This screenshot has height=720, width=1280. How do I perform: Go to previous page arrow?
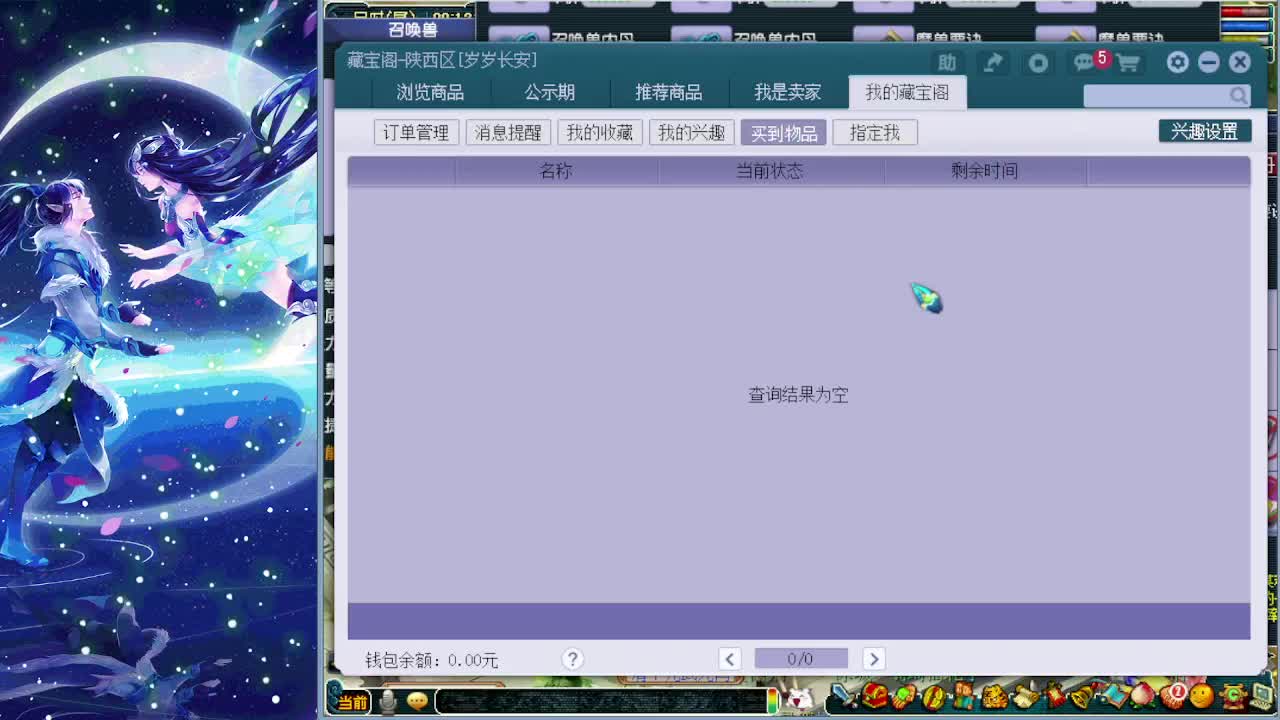coord(730,659)
